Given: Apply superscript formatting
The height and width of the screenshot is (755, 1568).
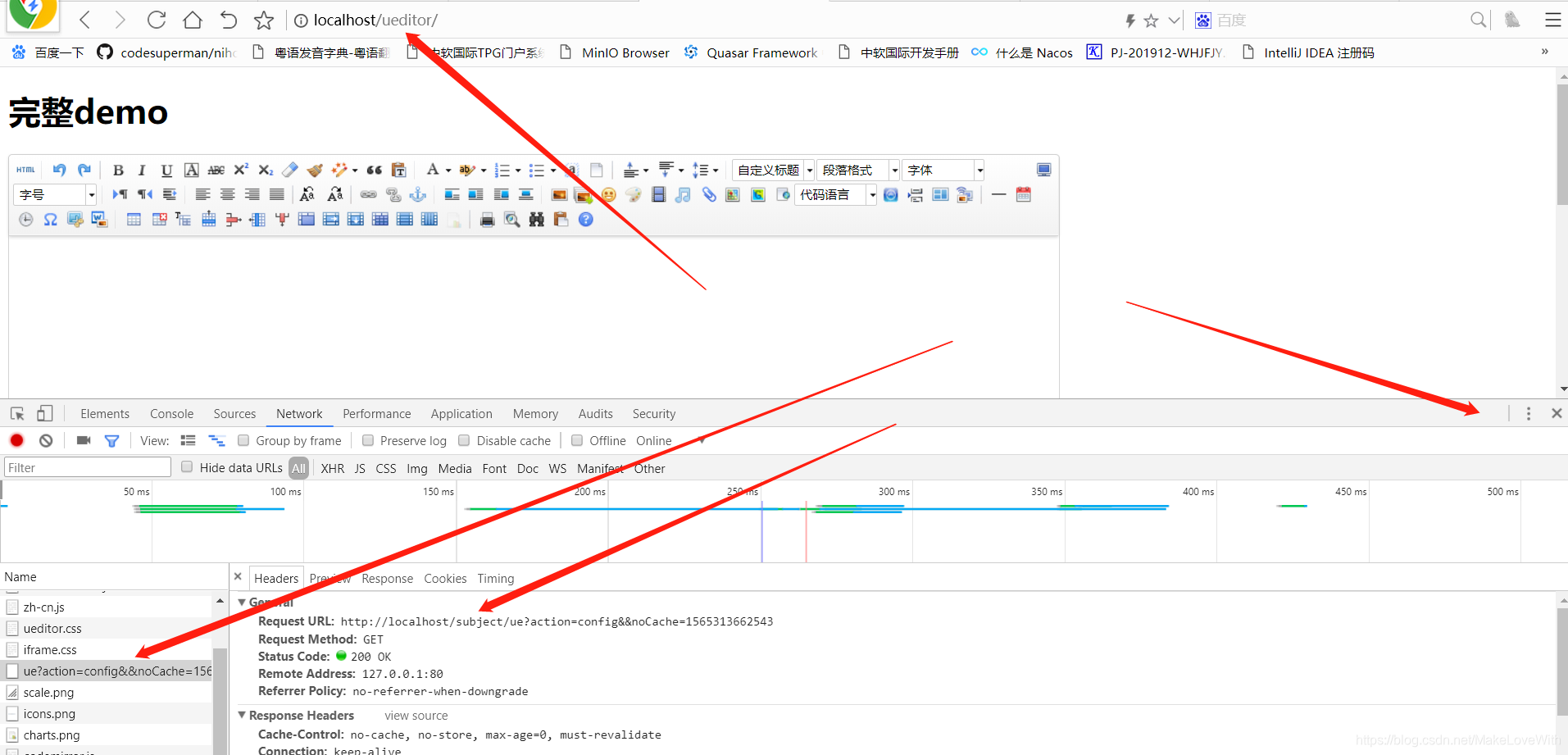Looking at the screenshot, I should tap(240, 170).
